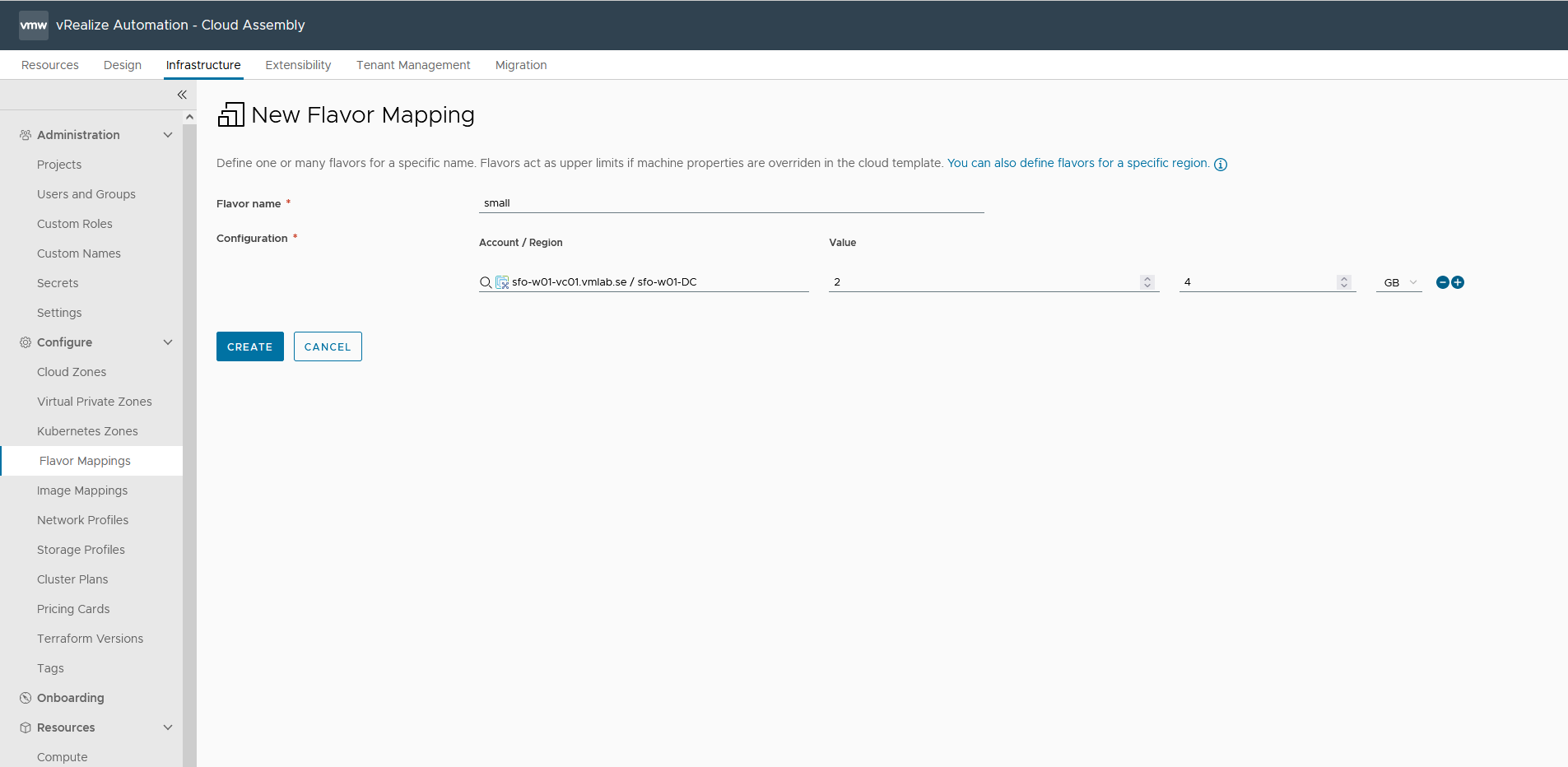Click the Configure gear icon
Screen dimensions: 1568x767
point(26,342)
